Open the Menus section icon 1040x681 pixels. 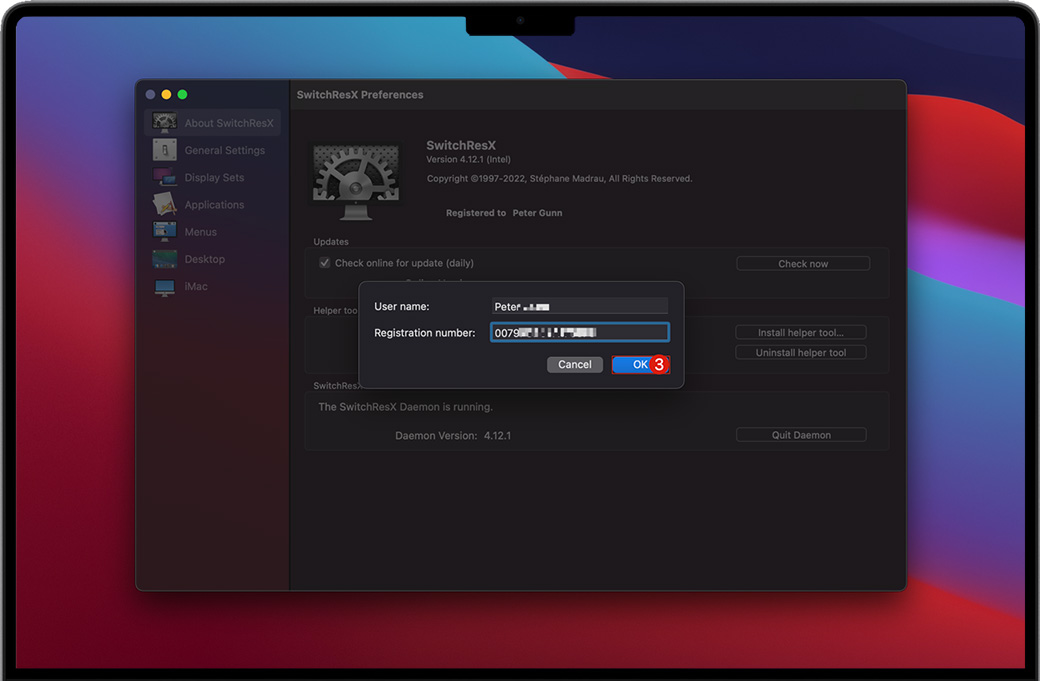point(164,231)
